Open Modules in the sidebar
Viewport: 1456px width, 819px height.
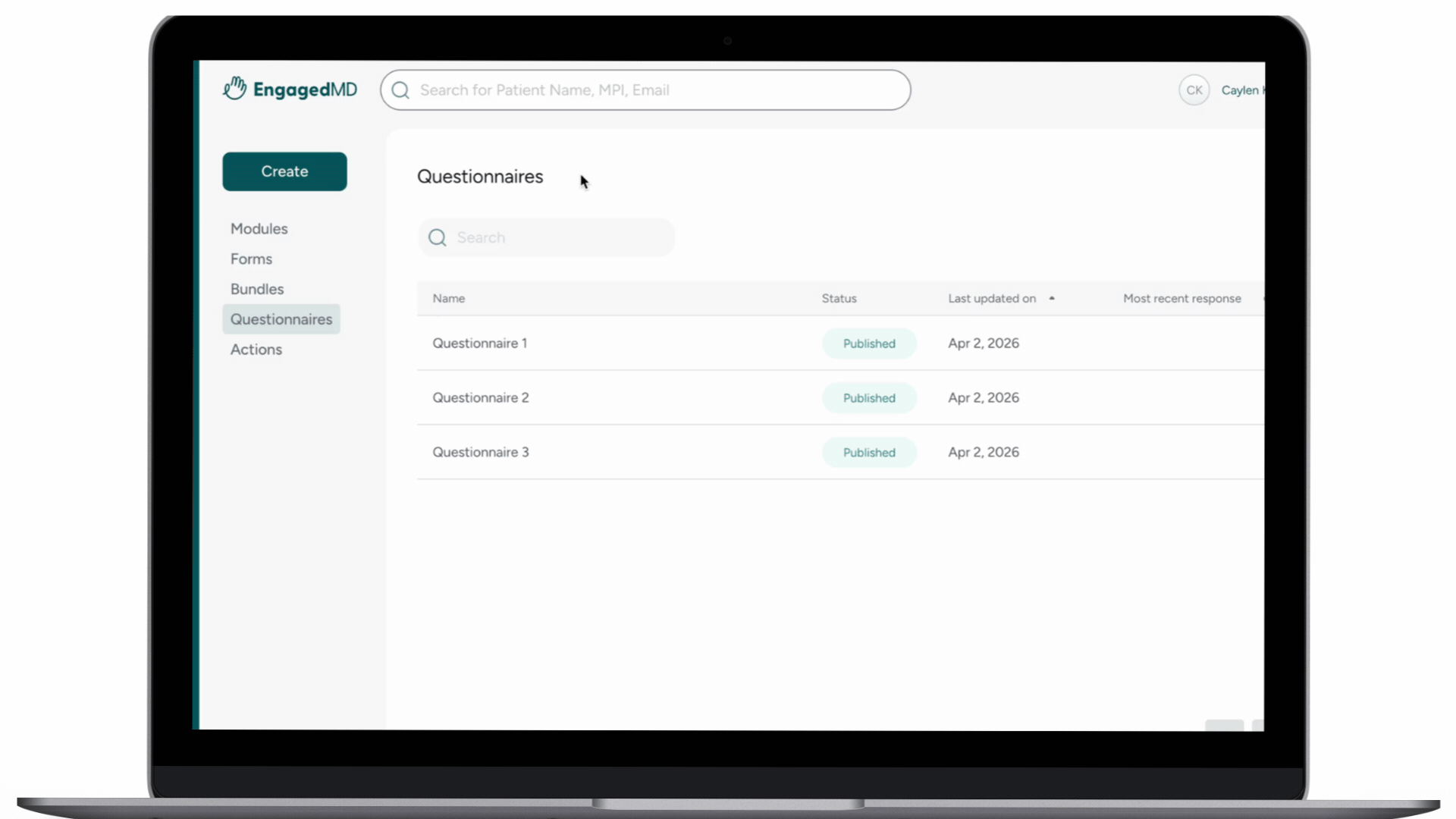tap(259, 228)
